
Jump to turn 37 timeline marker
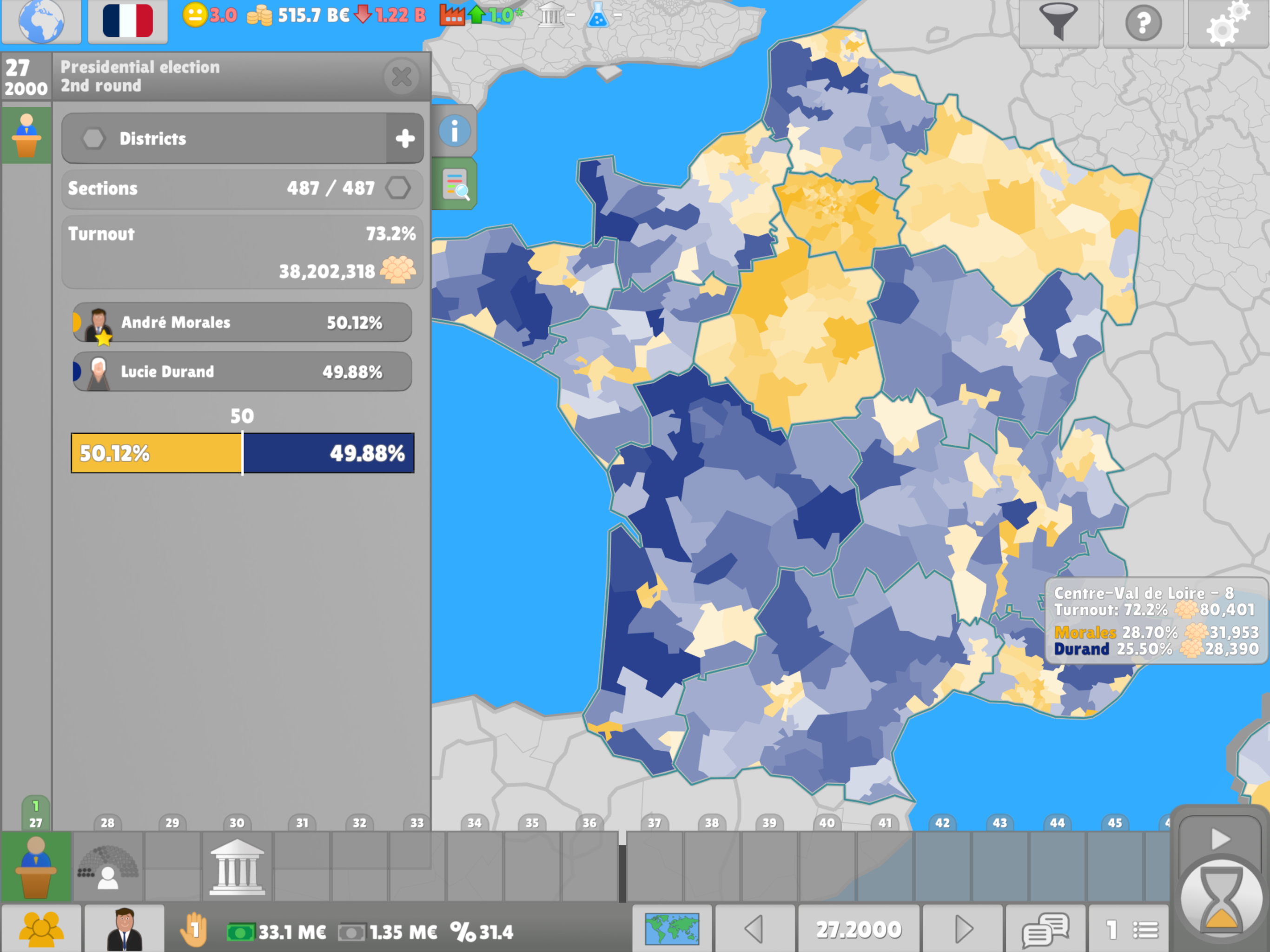point(654,822)
